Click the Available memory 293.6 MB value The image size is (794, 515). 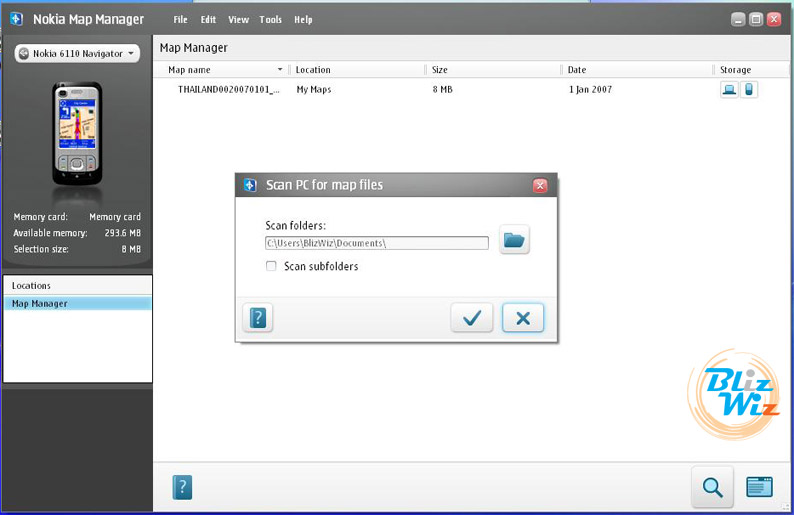(x=123, y=233)
